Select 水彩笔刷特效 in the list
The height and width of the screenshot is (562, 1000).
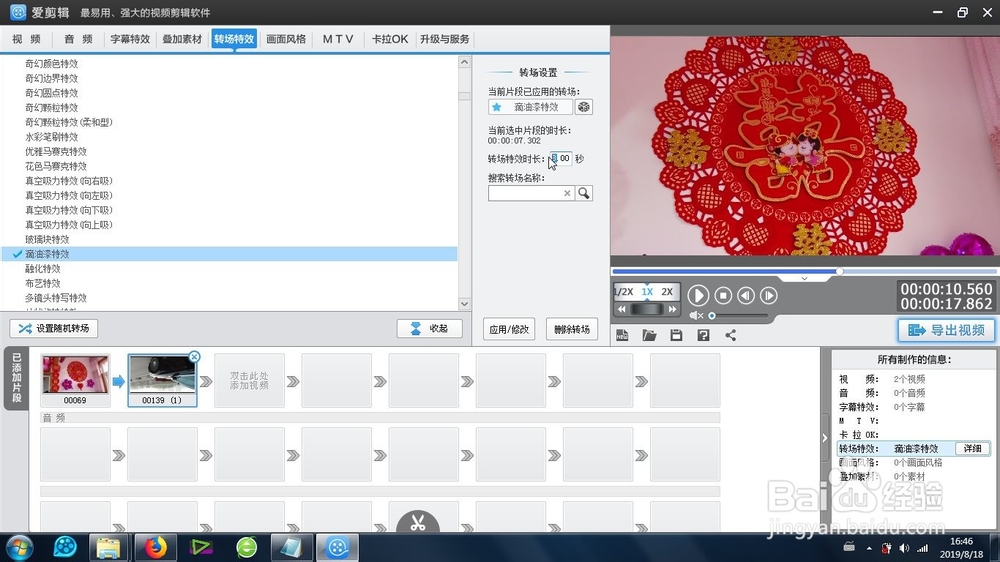coord(51,137)
